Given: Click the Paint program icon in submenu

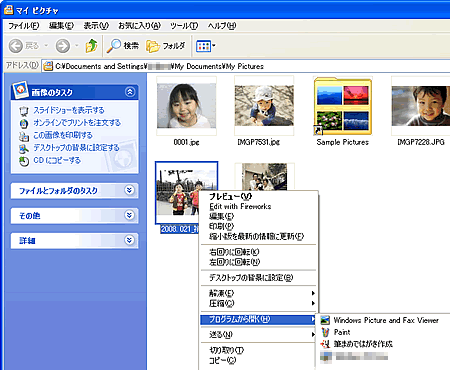Looking at the screenshot, I should (x=325, y=332).
